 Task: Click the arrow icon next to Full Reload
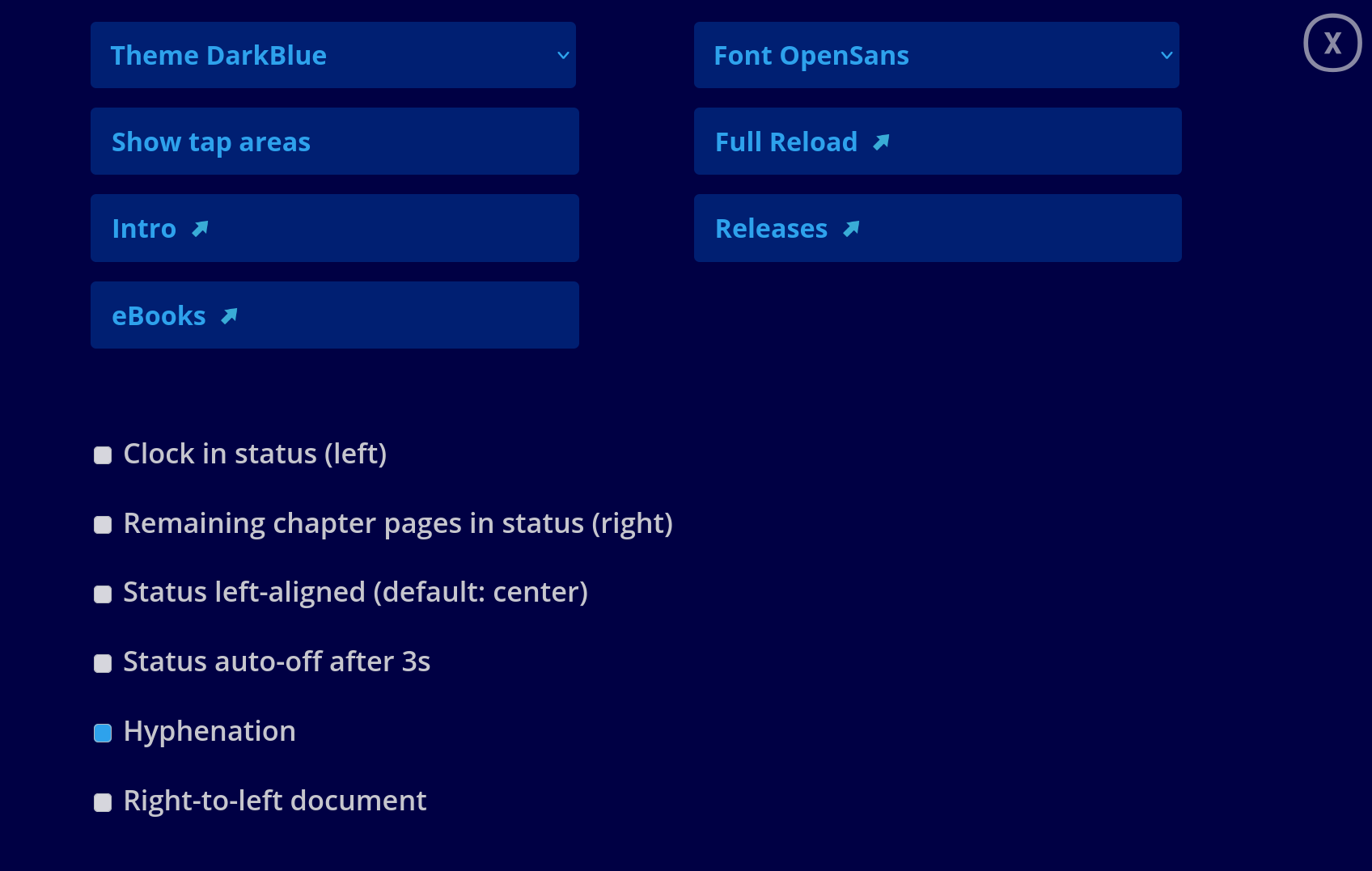point(881,142)
